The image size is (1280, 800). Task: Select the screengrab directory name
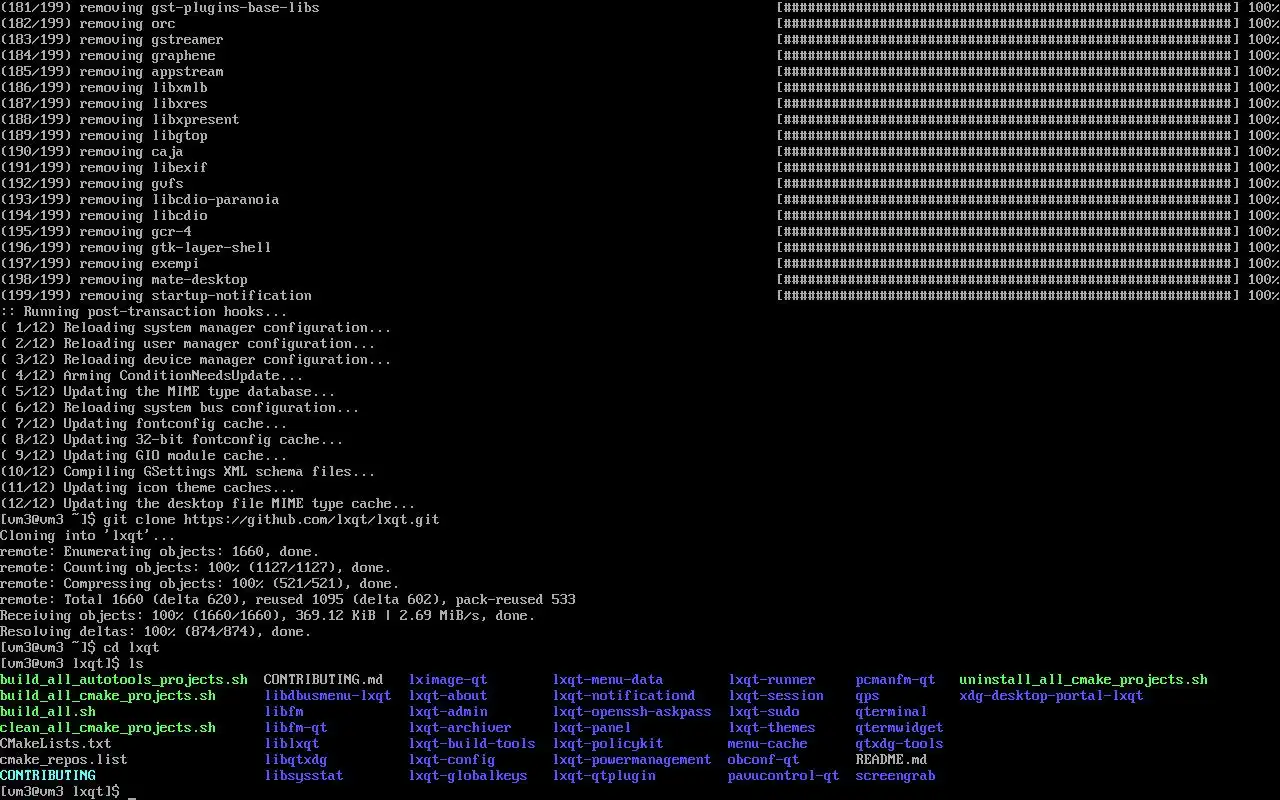[x=896, y=776]
